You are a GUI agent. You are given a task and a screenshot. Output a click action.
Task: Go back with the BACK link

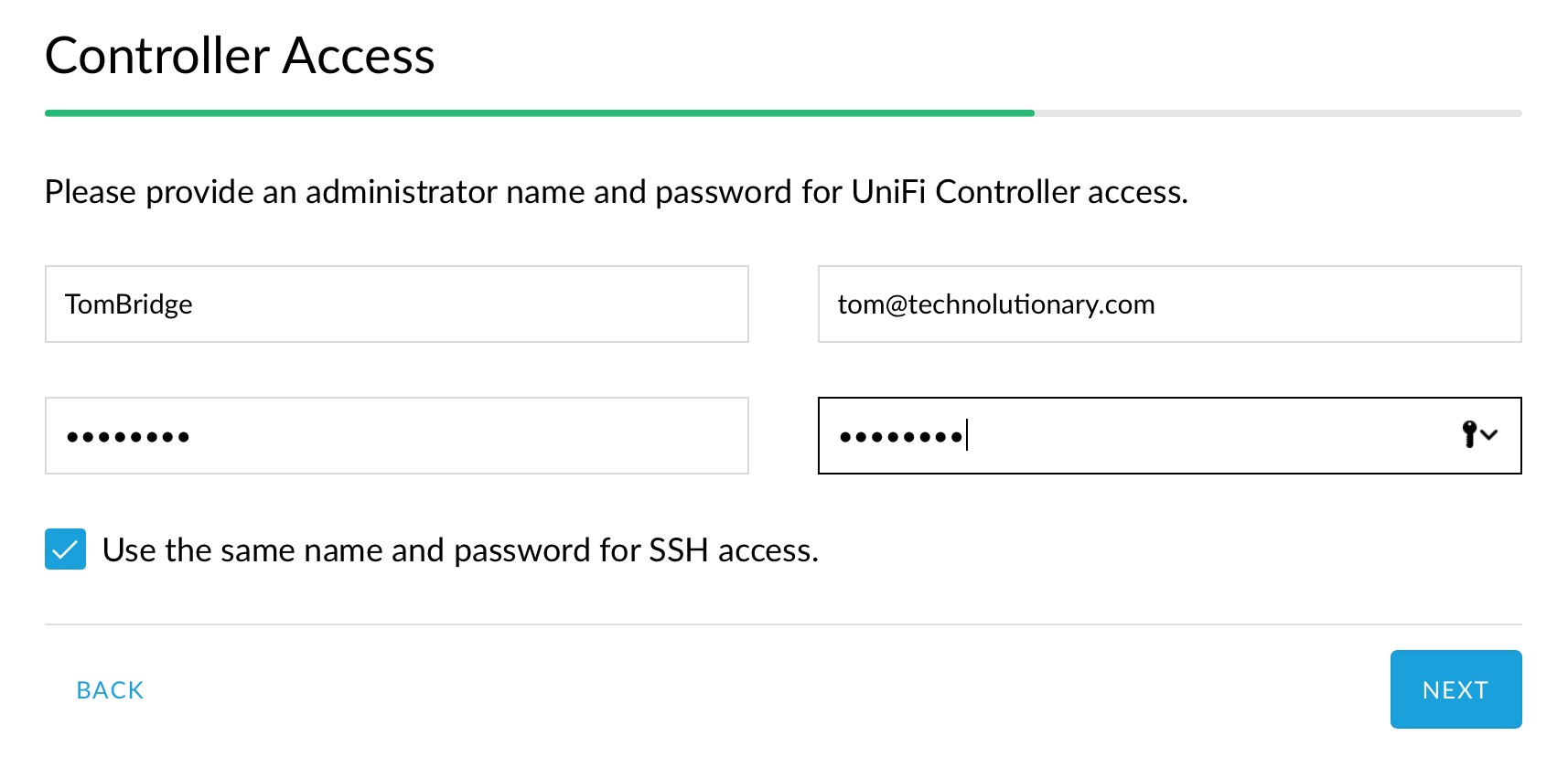point(110,690)
